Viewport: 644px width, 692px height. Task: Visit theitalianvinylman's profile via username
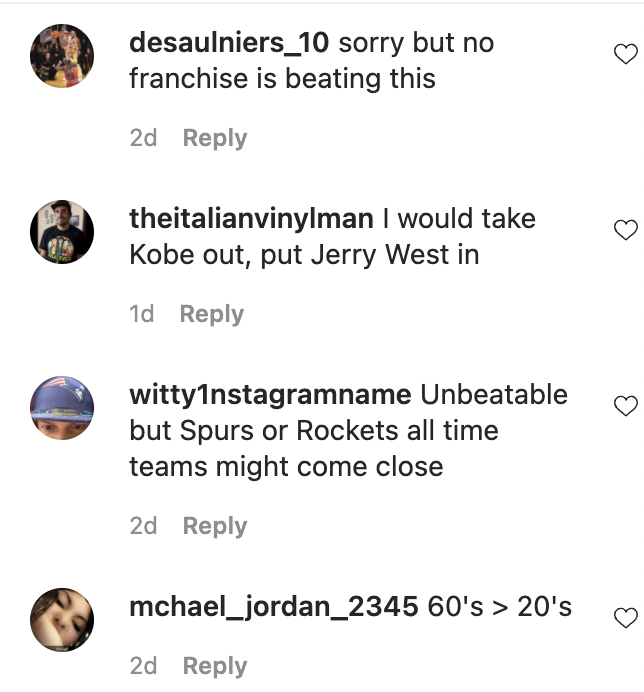coord(251,219)
